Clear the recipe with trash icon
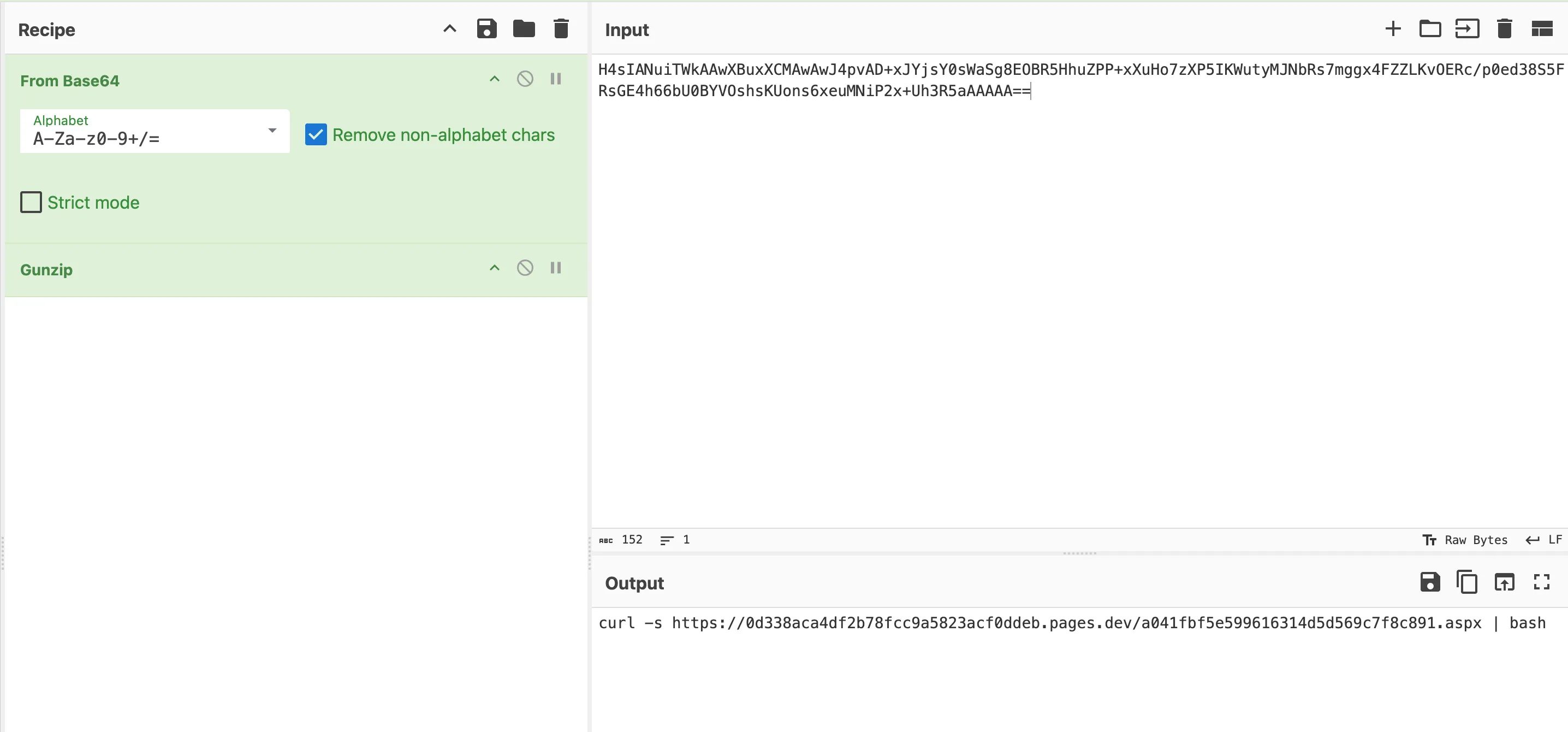This screenshot has width=1568, height=732. point(561,28)
